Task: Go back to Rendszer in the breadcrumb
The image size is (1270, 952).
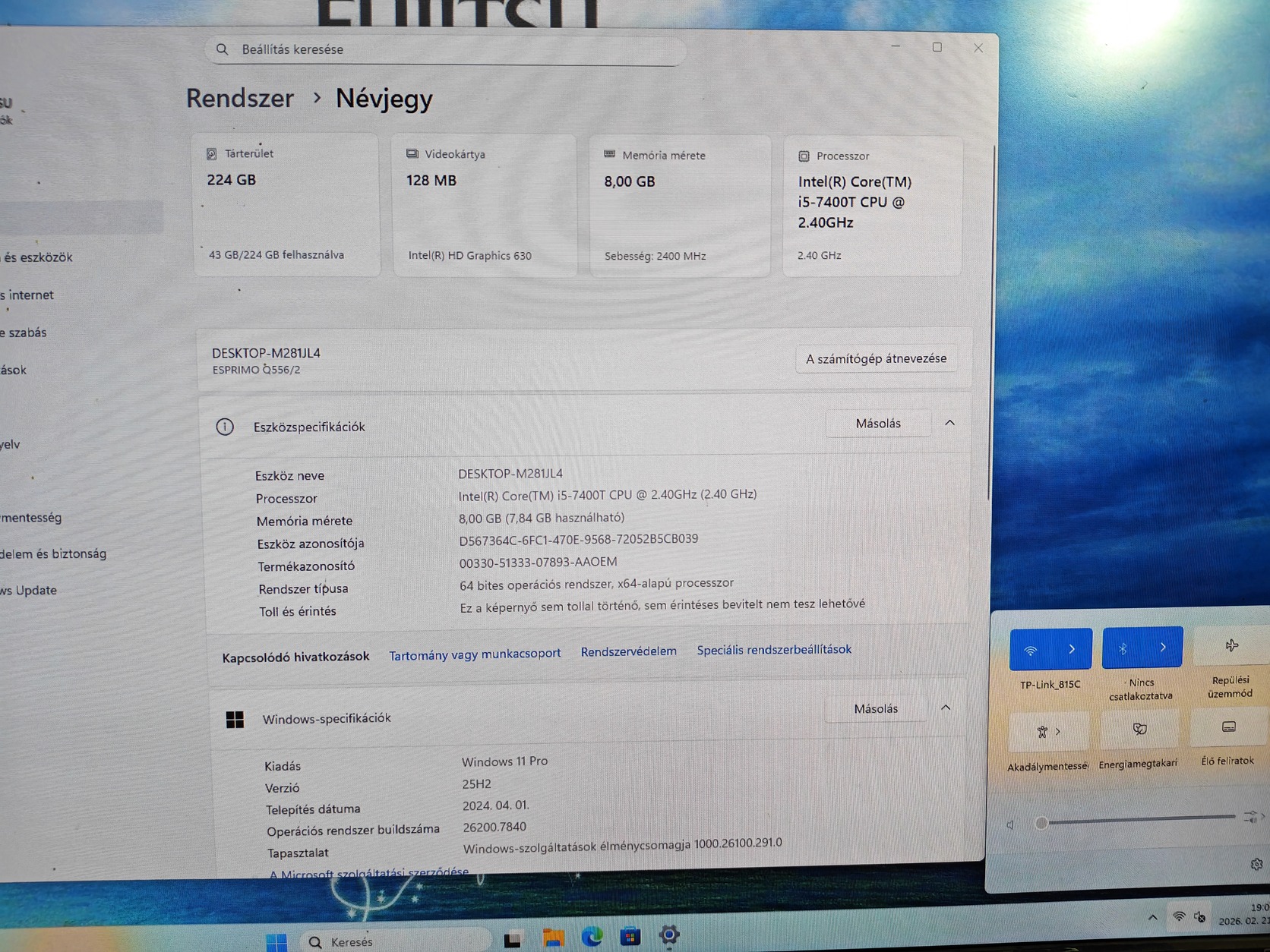Action: pyautogui.click(x=240, y=98)
